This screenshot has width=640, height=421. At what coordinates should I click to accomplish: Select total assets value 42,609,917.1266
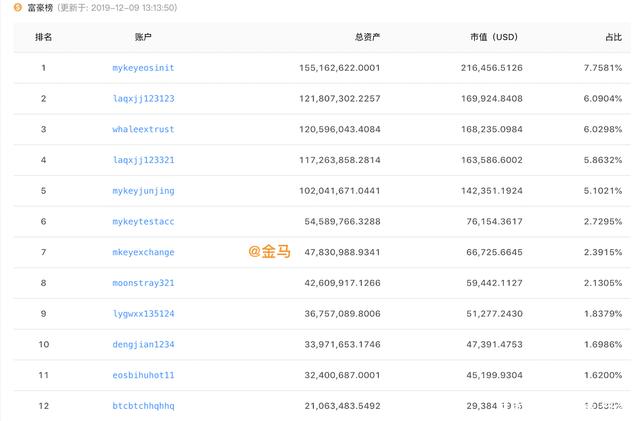(x=342, y=283)
